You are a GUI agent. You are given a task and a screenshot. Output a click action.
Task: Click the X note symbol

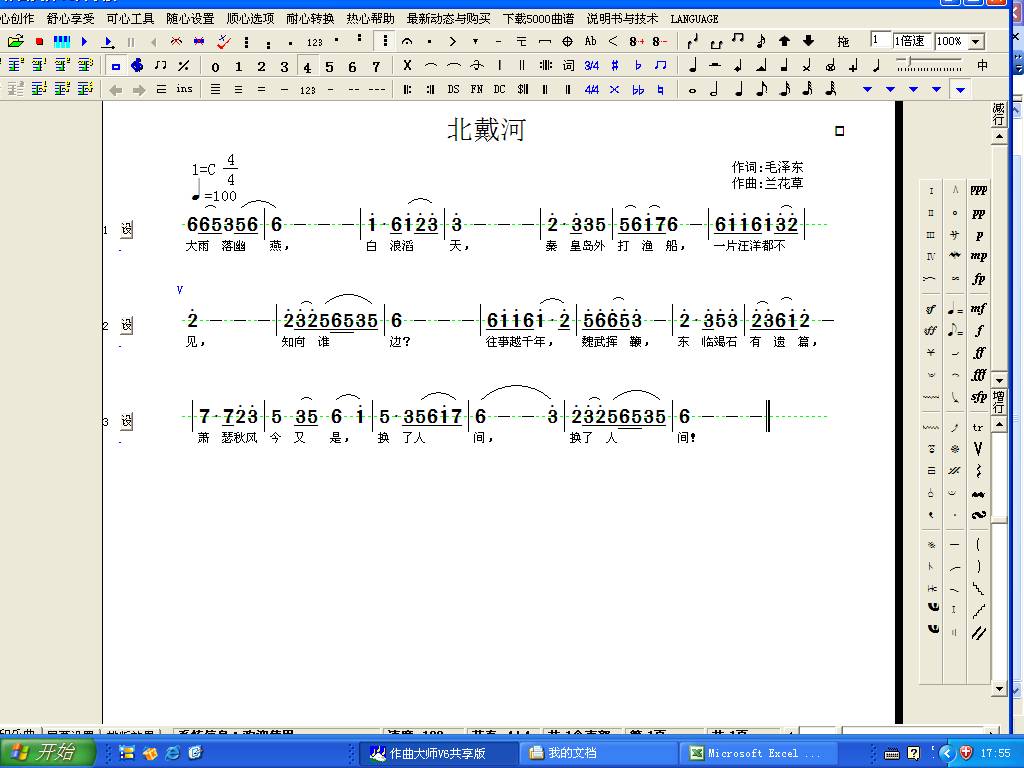click(x=407, y=65)
